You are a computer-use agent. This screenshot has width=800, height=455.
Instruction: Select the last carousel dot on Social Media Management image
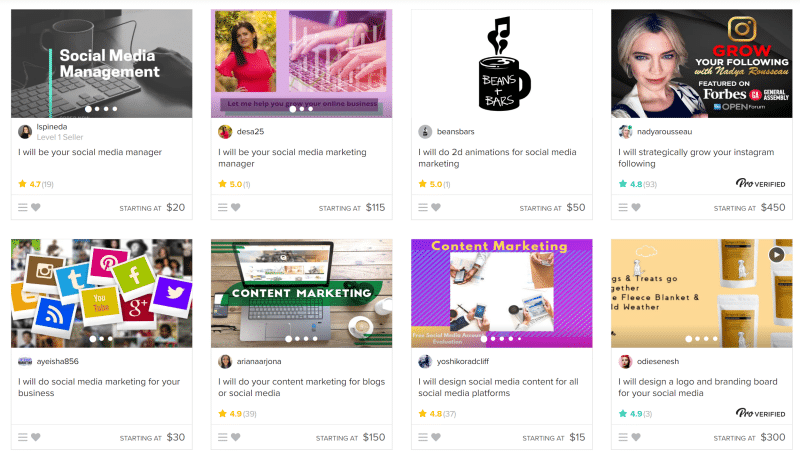(115, 109)
